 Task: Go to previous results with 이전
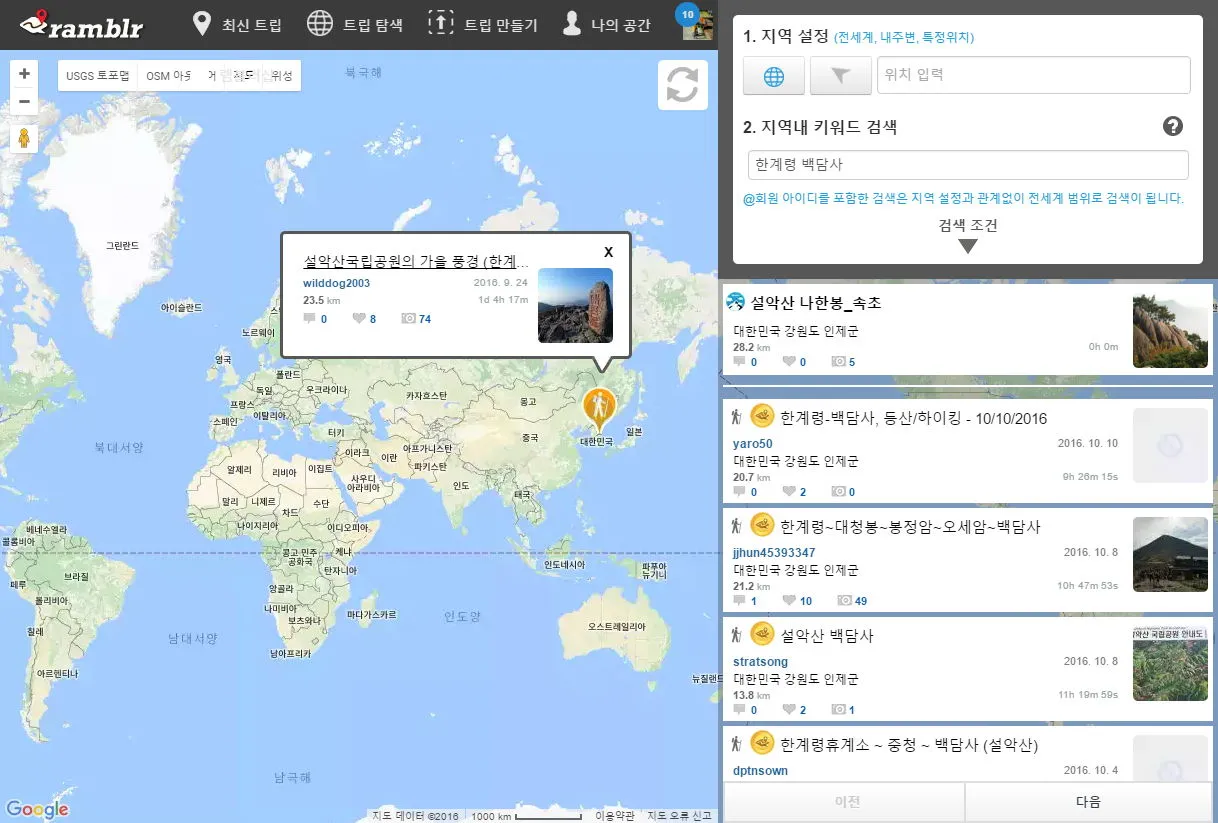coord(846,802)
